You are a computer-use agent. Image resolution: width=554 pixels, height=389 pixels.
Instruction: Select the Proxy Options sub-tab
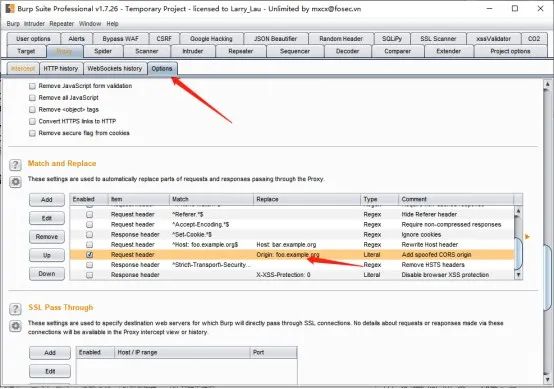tap(162, 69)
